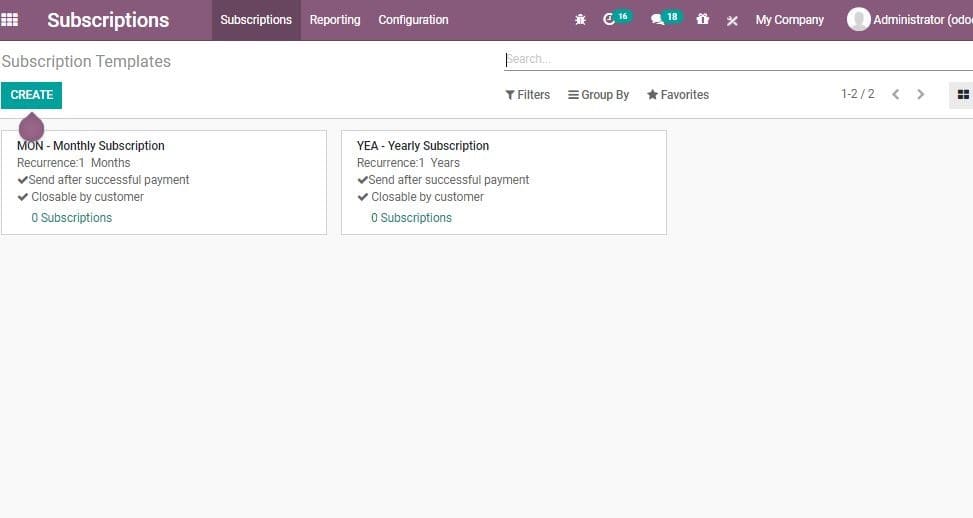Open the Favorites dropdown
This screenshot has width=973, height=518.
tap(678, 95)
